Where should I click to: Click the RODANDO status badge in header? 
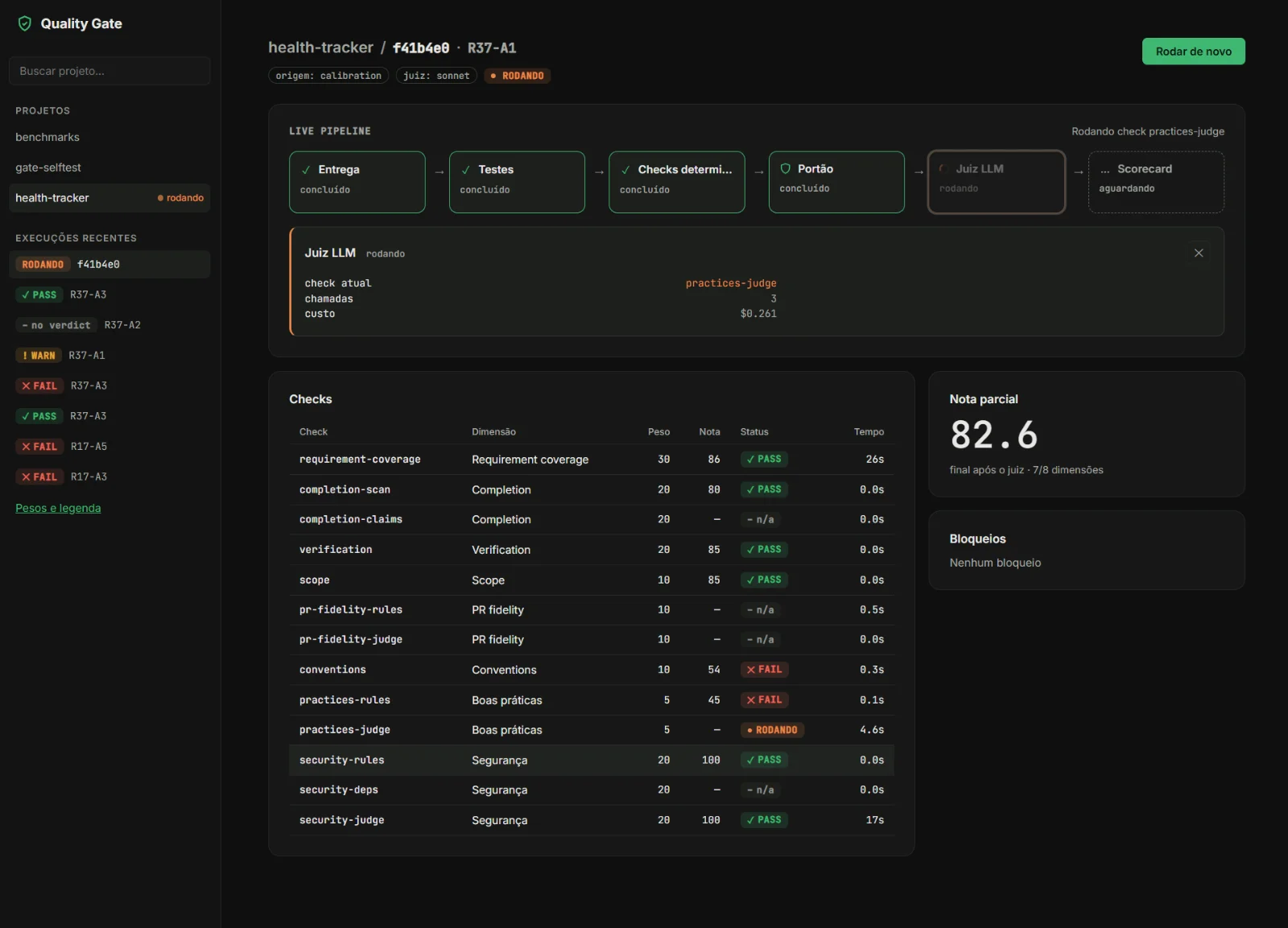pyautogui.click(x=517, y=76)
